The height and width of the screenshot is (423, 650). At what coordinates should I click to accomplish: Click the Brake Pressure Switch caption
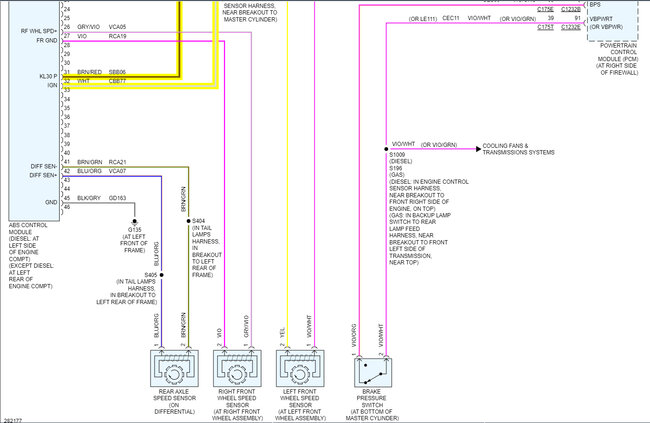click(x=372, y=405)
